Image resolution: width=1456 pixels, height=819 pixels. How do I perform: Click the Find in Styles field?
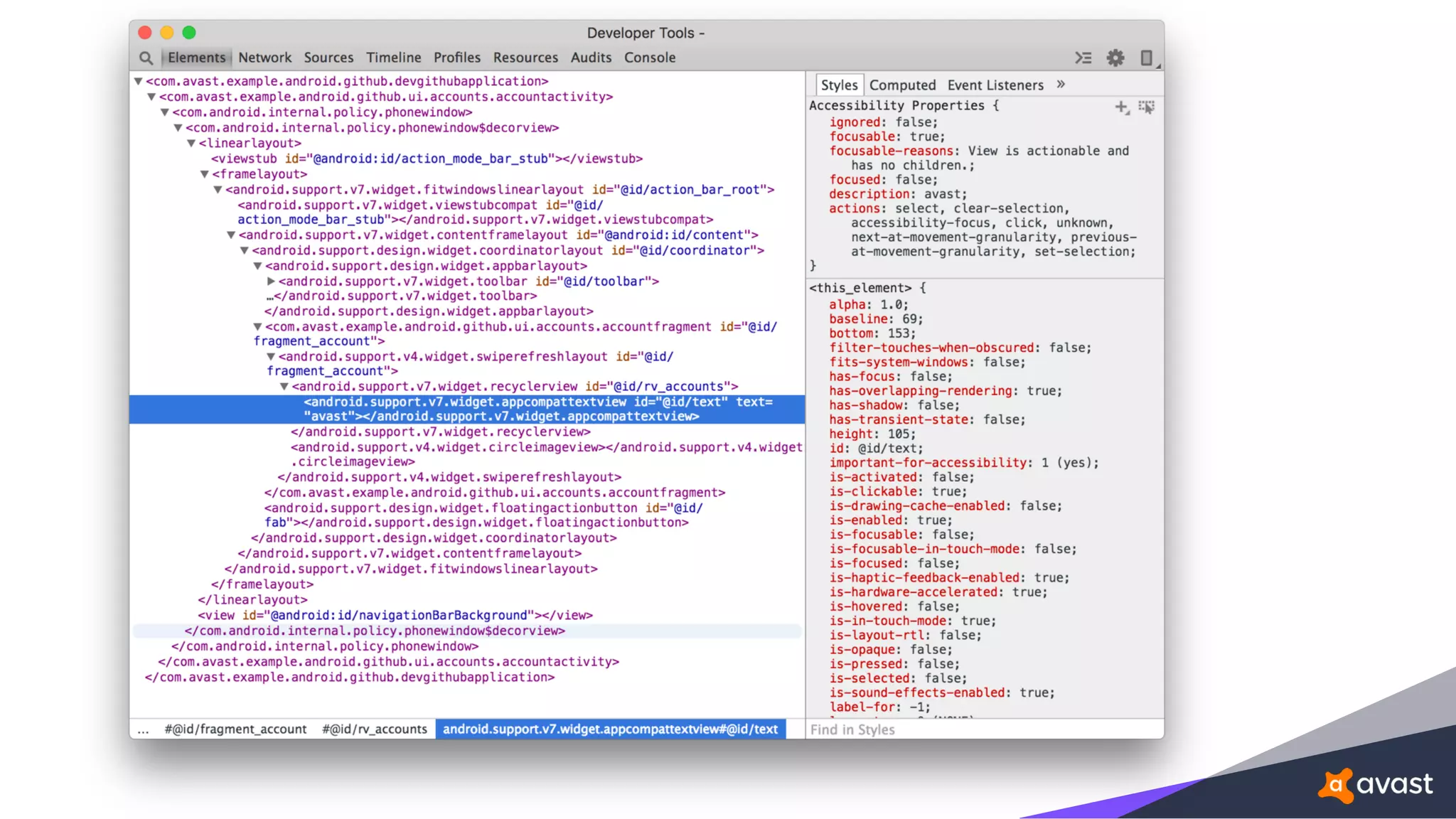tap(981, 729)
